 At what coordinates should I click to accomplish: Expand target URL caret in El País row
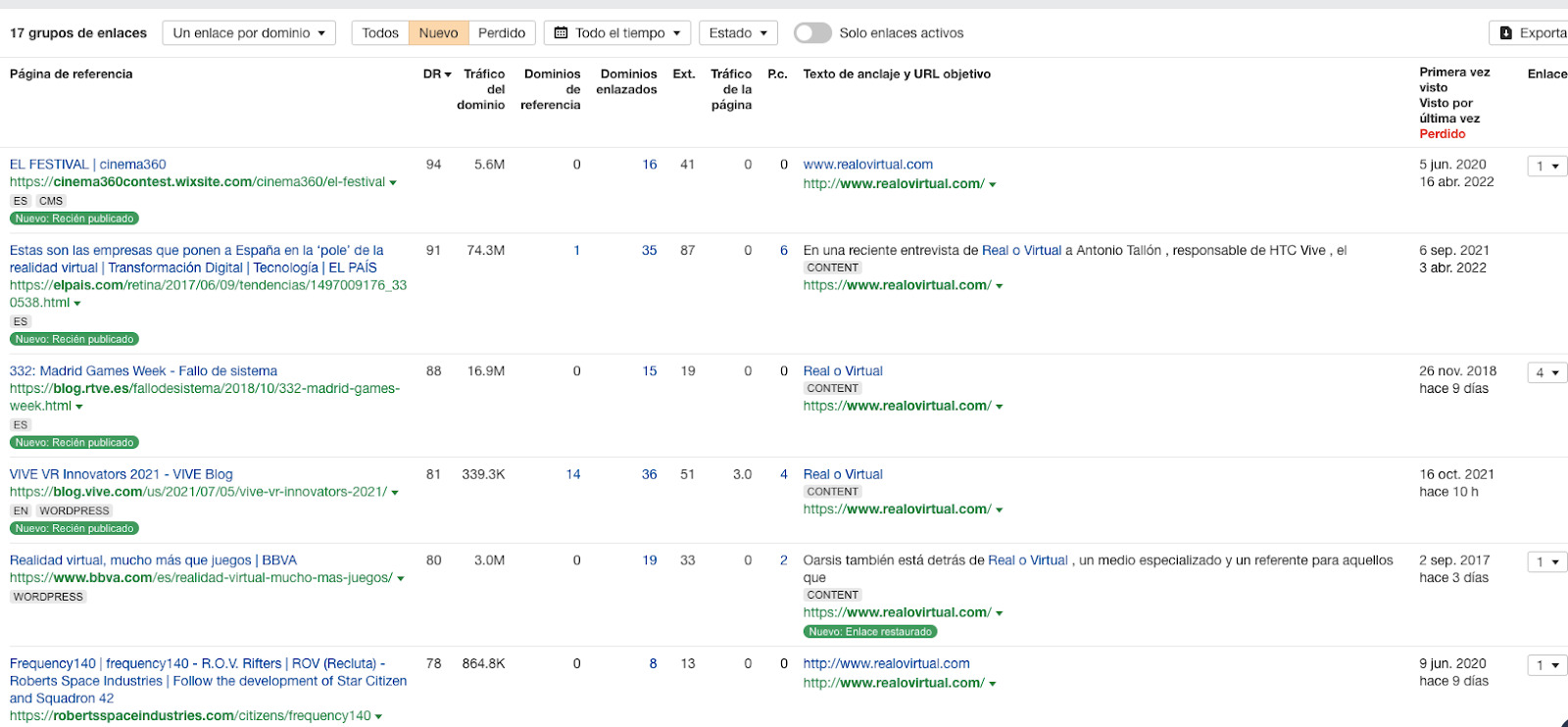pyautogui.click(x=1000, y=287)
